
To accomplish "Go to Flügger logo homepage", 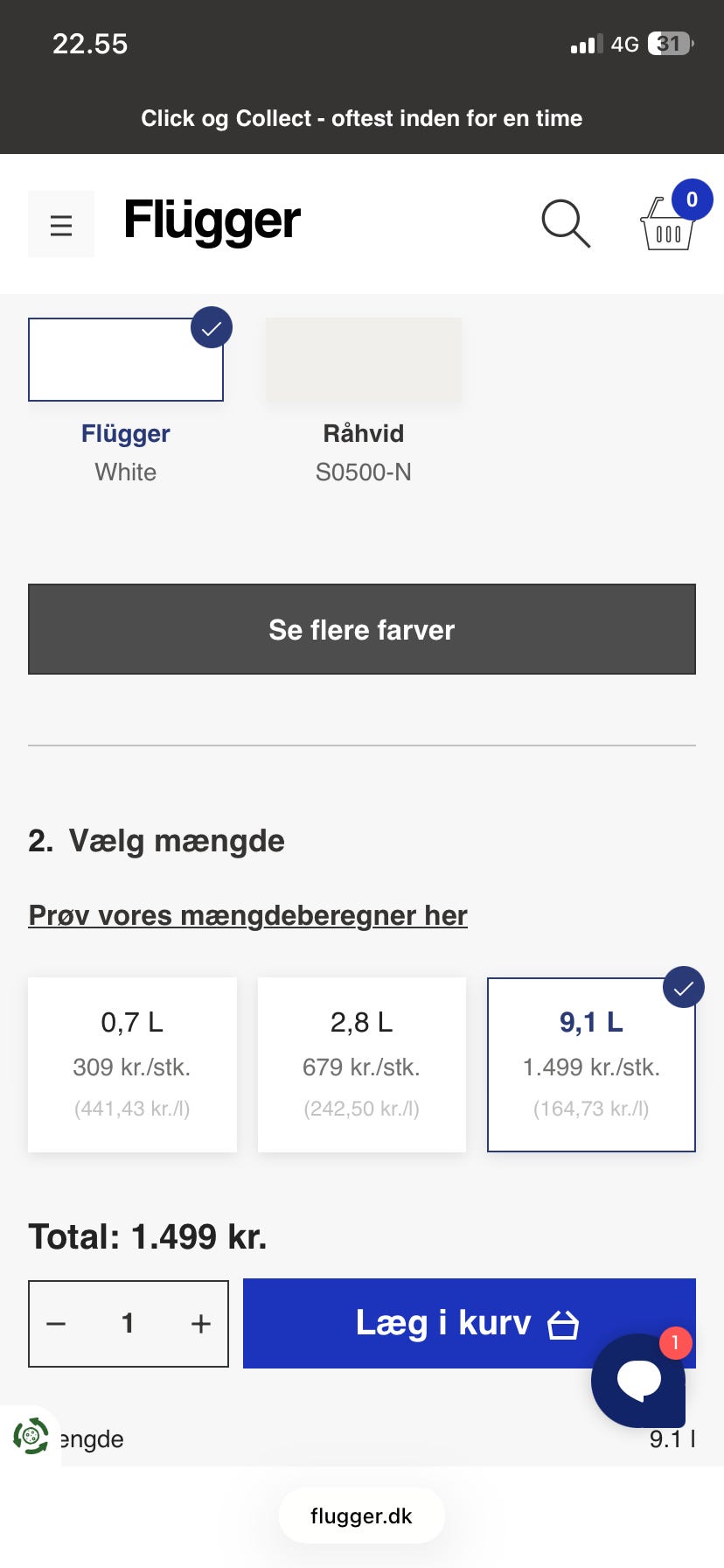I will [212, 220].
